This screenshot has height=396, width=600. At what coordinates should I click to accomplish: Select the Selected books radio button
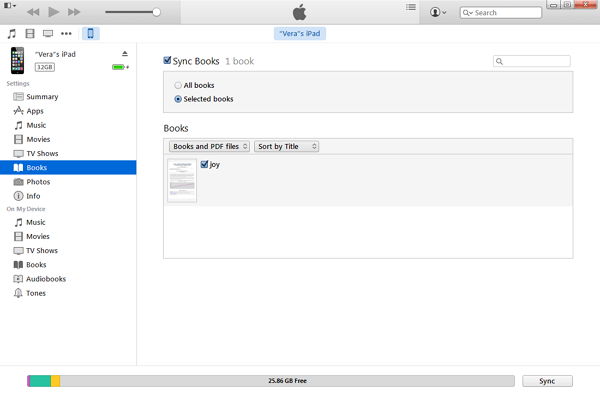(x=178, y=99)
